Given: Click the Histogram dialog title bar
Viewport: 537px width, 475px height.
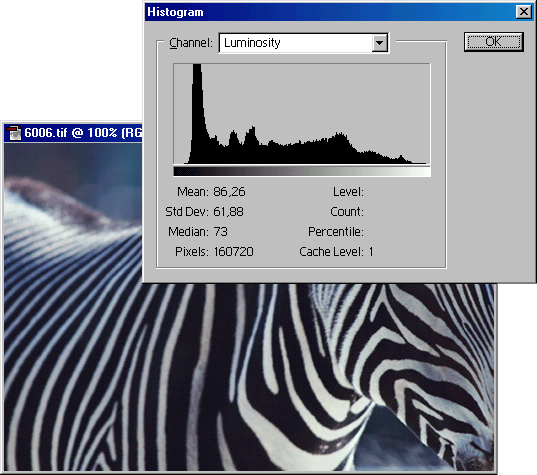Looking at the screenshot, I should pos(329,12).
